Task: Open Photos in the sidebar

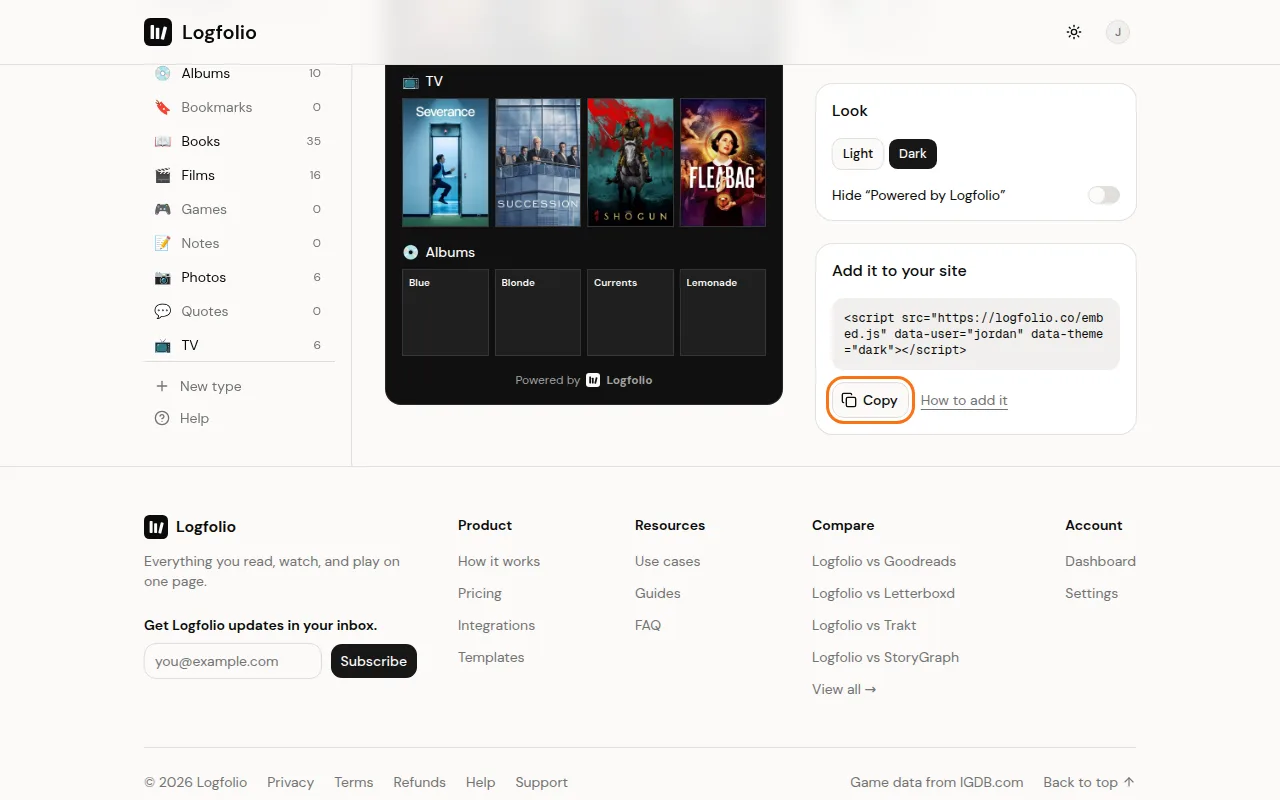Action: click(238, 277)
